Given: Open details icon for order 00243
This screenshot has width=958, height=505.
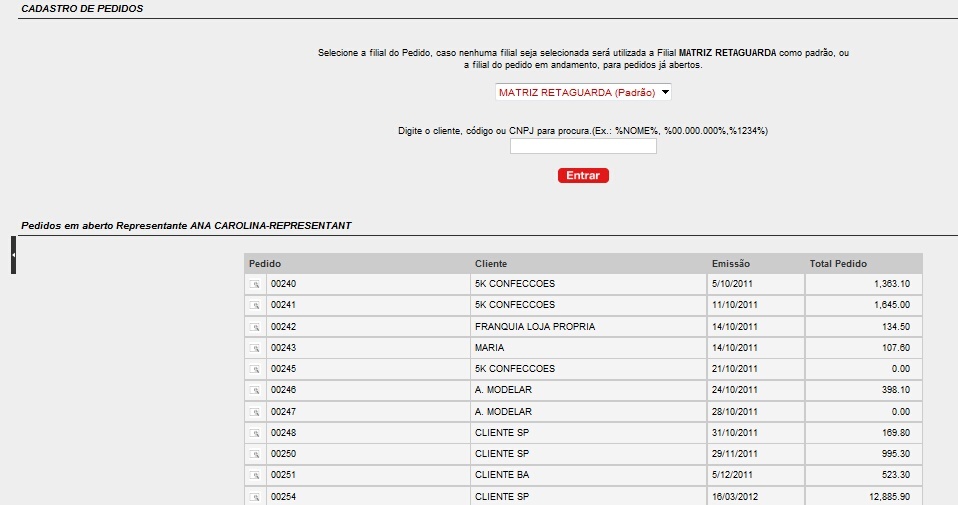Looking at the screenshot, I should pos(255,347).
